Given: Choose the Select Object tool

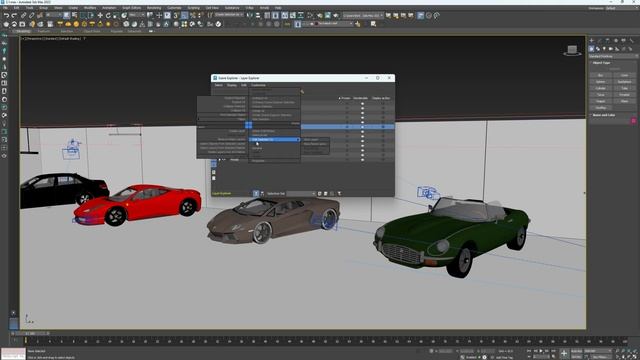Looking at the screenshot, I should coord(66,16).
